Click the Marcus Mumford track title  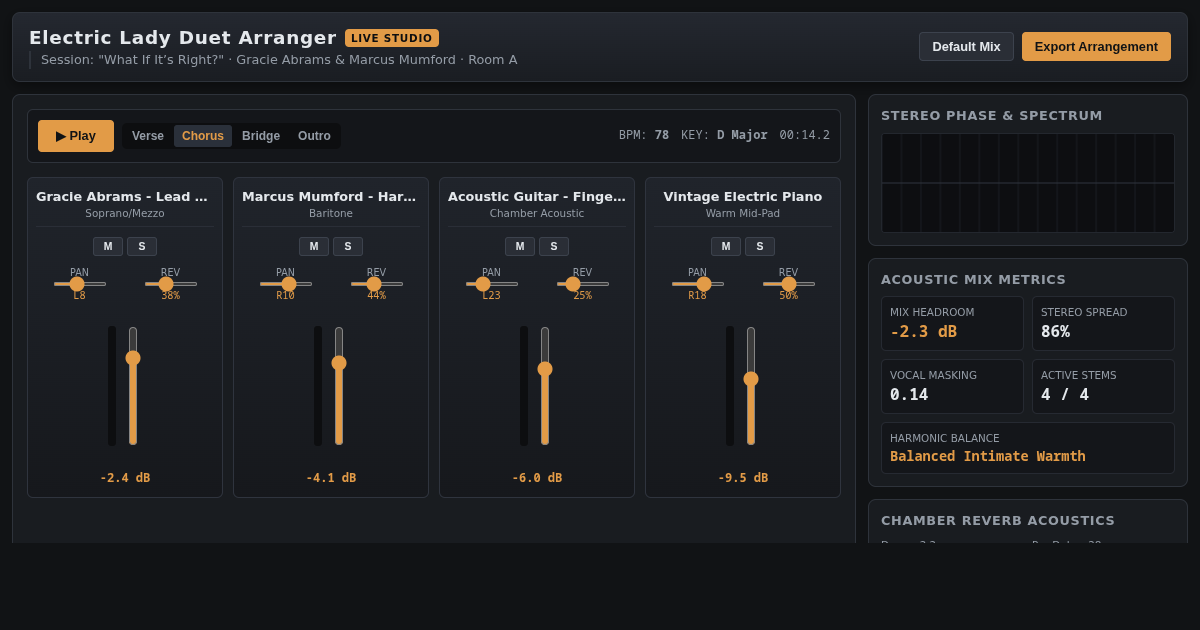pyautogui.click(x=331, y=196)
